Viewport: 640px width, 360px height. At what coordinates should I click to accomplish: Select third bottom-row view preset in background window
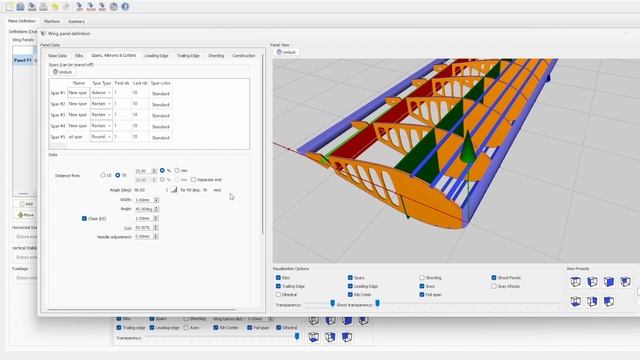[347, 337]
